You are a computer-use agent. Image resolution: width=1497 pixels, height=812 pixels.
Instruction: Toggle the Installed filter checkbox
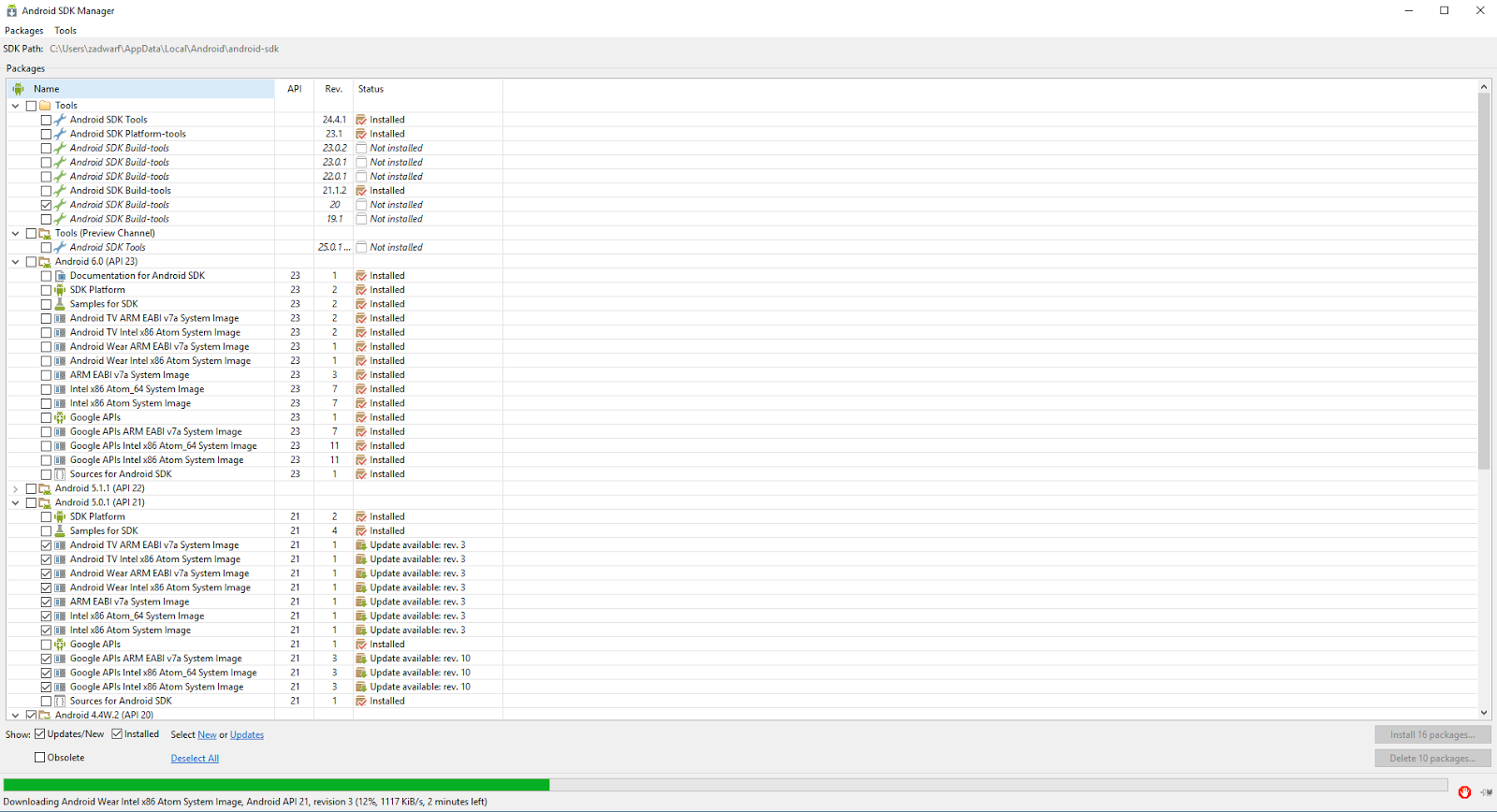[x=117, y=734]
